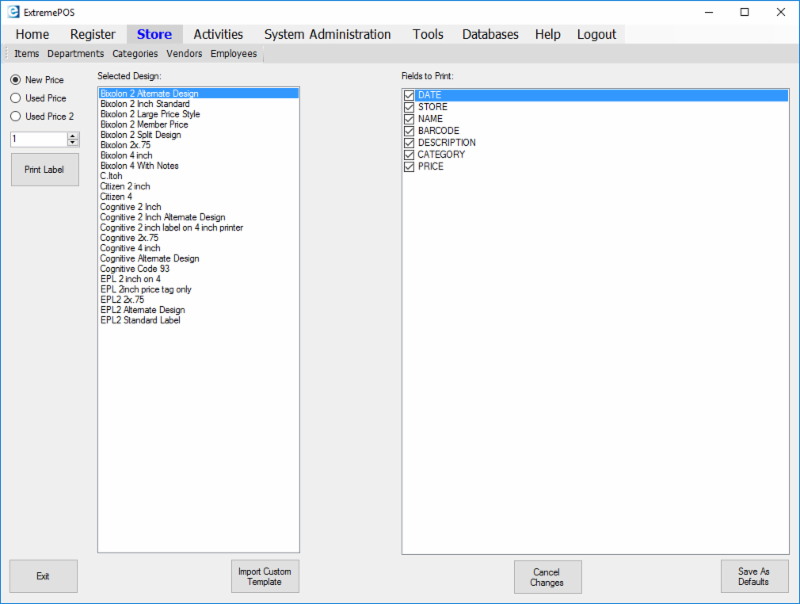Image resolution: width=800 pixels, height=604 pixels.
Task: Open the Databases menu
Action: tap(490, 34)
